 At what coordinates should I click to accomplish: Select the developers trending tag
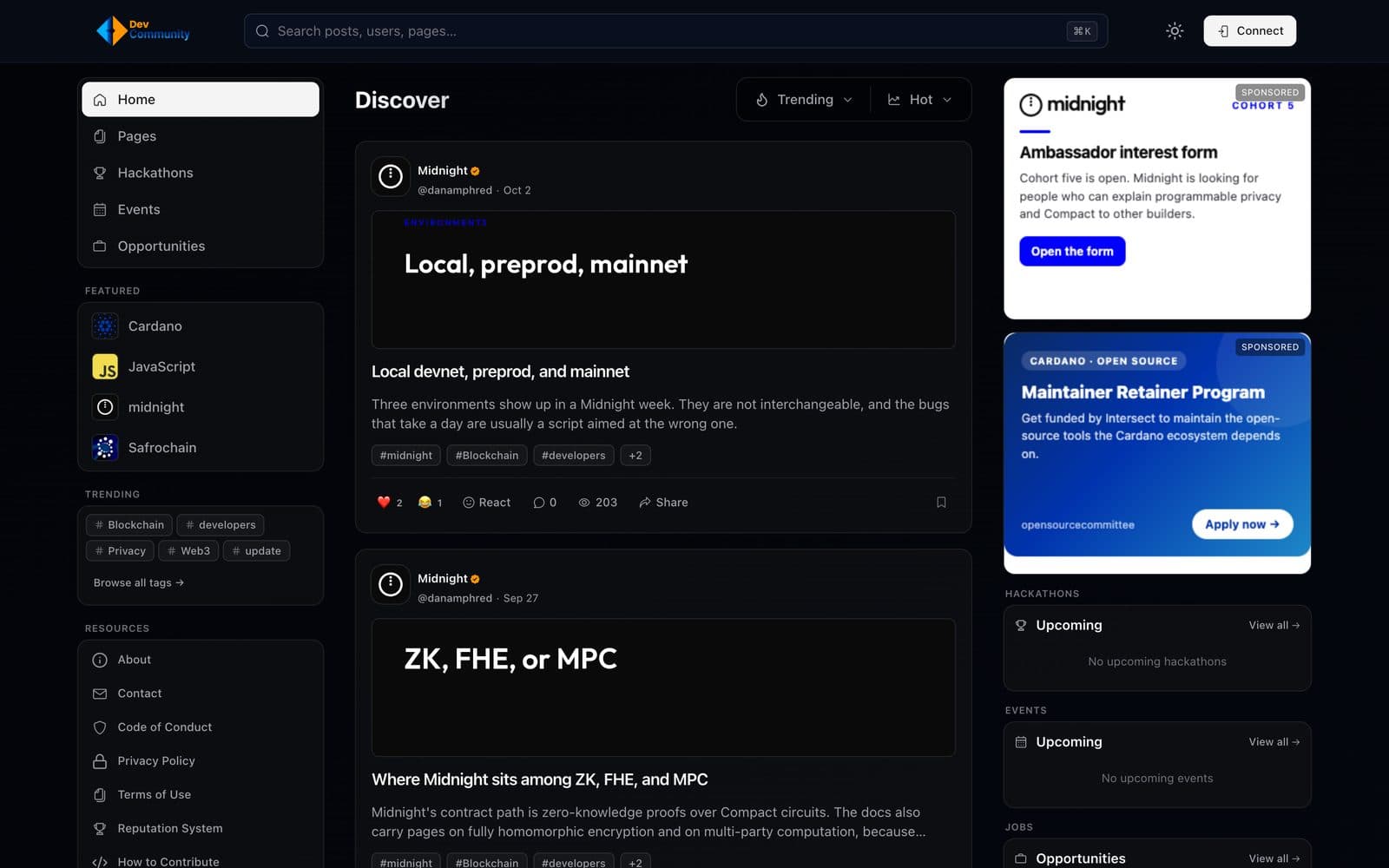pos(221,524)
